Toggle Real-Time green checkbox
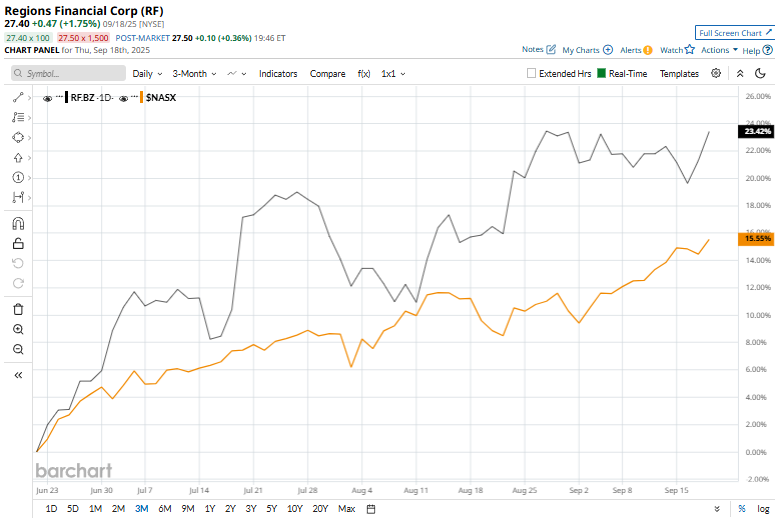 [x=602, y=73]
